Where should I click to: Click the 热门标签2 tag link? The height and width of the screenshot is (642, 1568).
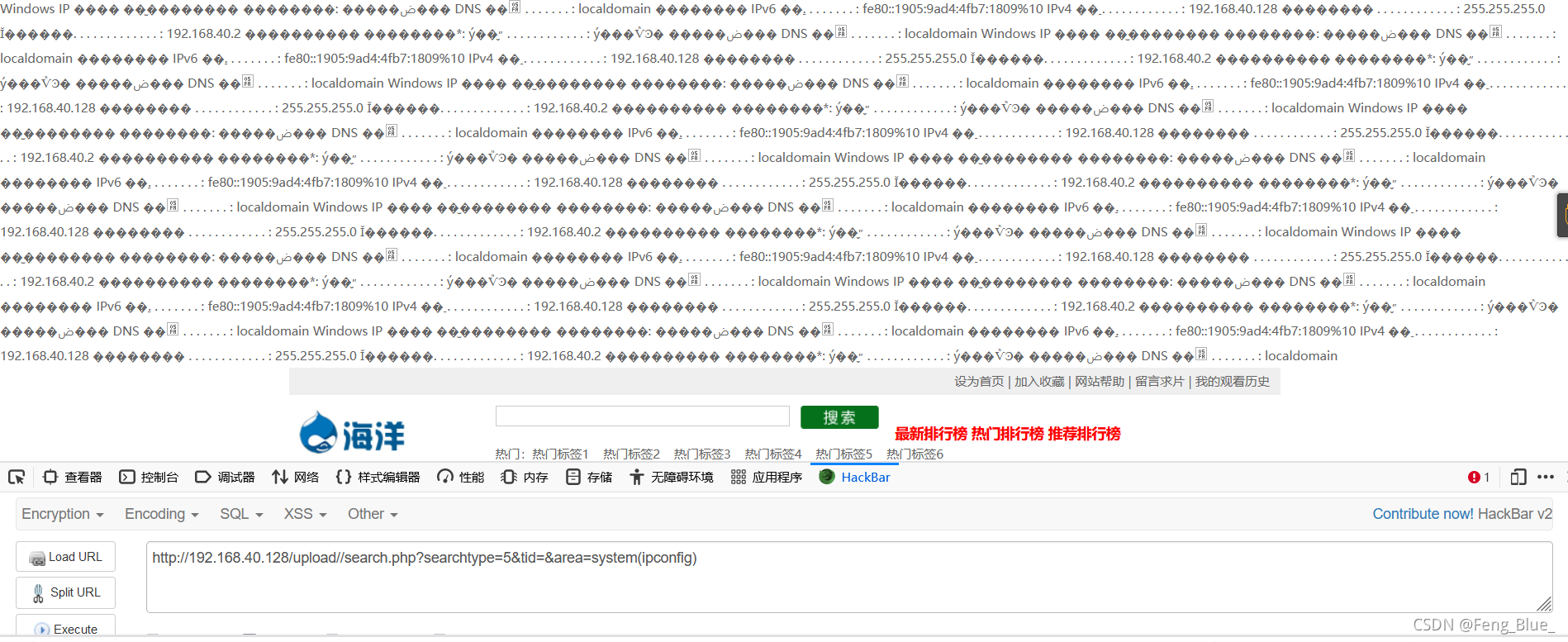point(631,454)
